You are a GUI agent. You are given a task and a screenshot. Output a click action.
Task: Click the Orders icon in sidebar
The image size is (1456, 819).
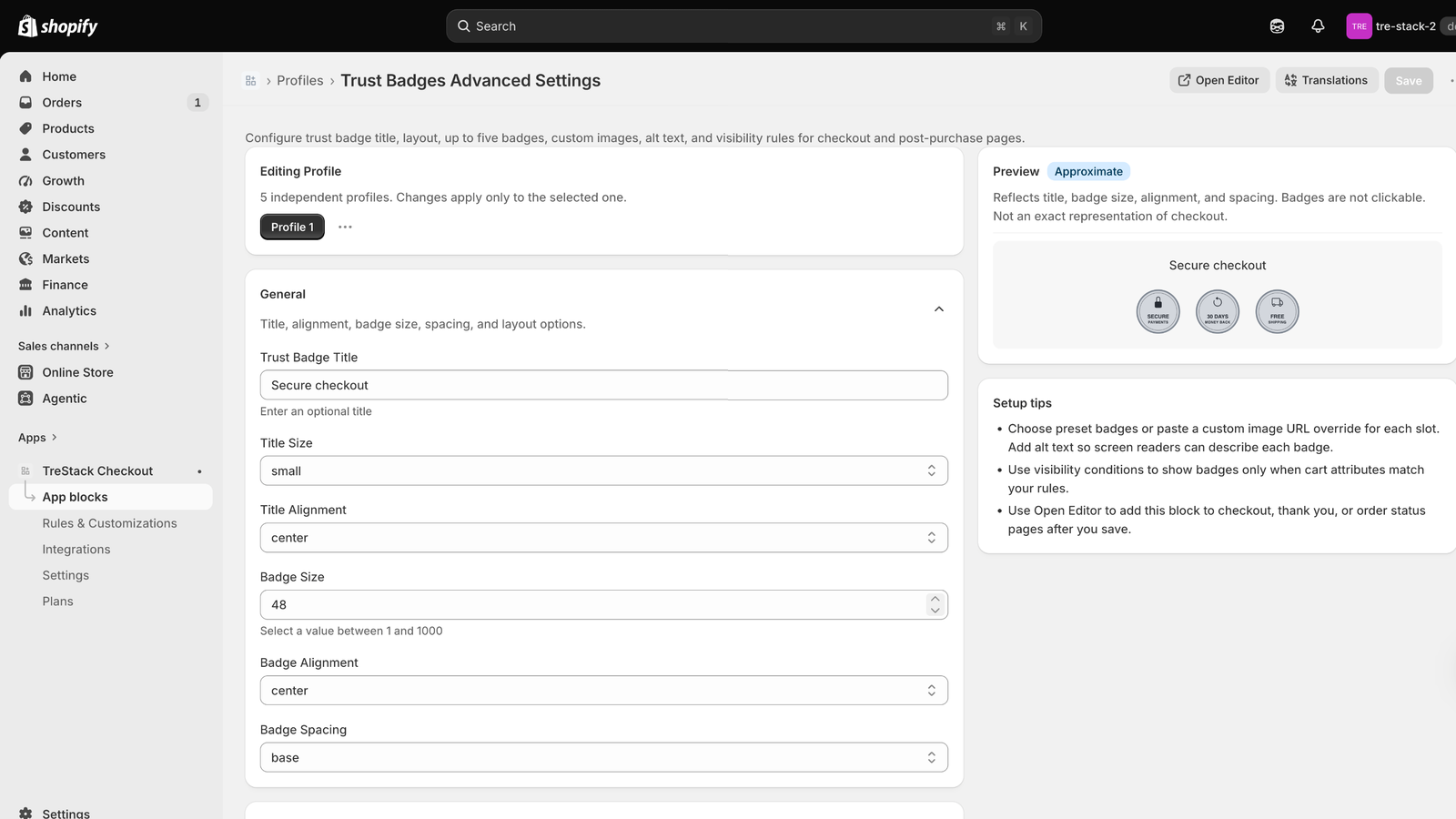(25, 103)
